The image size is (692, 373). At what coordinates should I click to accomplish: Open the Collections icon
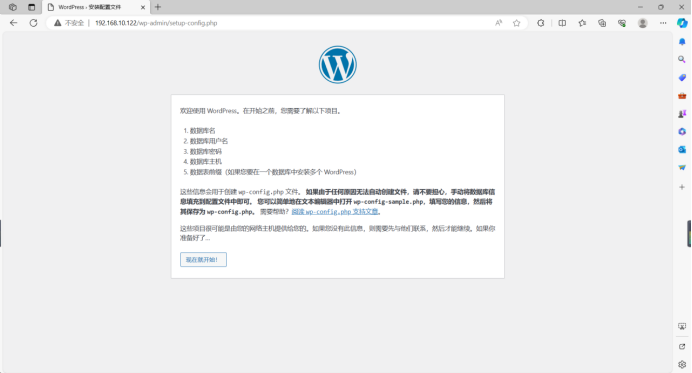coord(602,23)
